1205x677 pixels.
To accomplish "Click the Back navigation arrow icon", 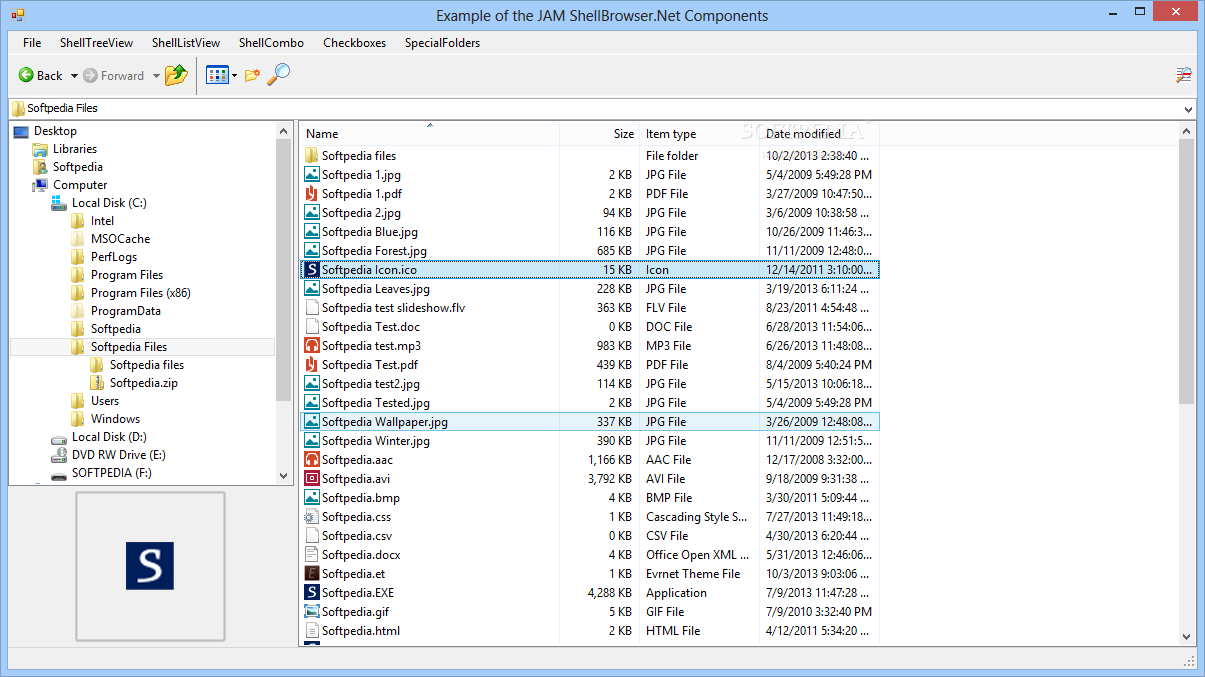I will tap(26, 75).
